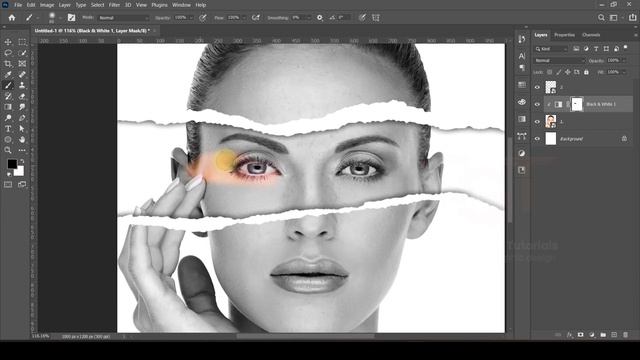Image resolution: width=640 pixels, height=360 pixels.
Task: Open Brush Preset picker dropdown
Action: point(60,18)
